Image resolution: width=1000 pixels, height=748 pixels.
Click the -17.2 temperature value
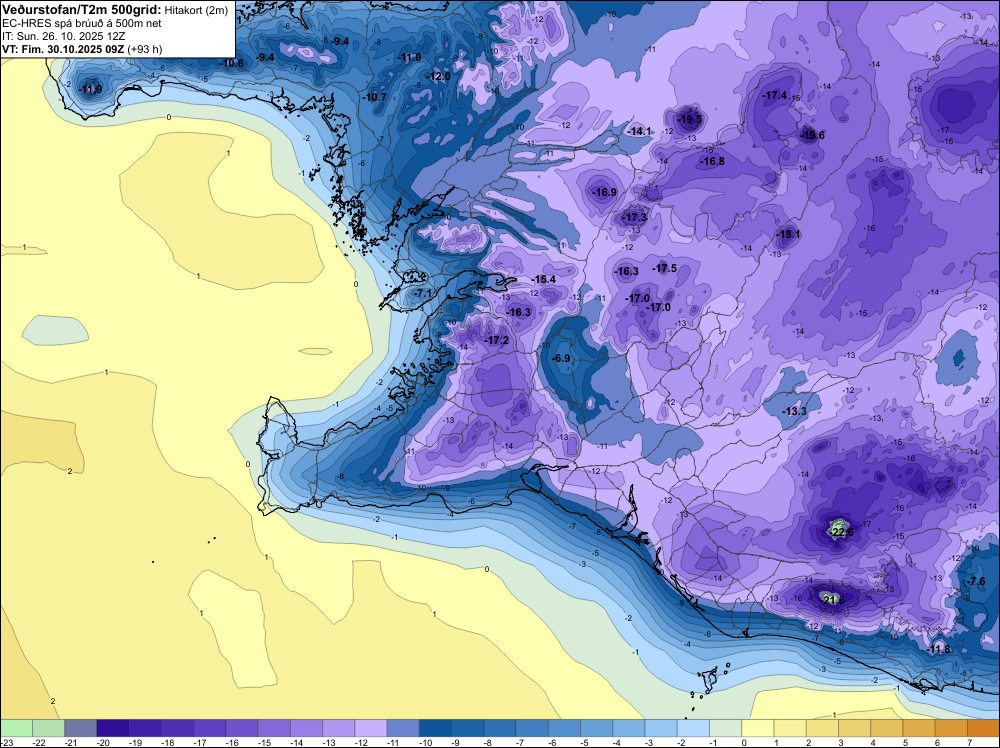(497, 341)
